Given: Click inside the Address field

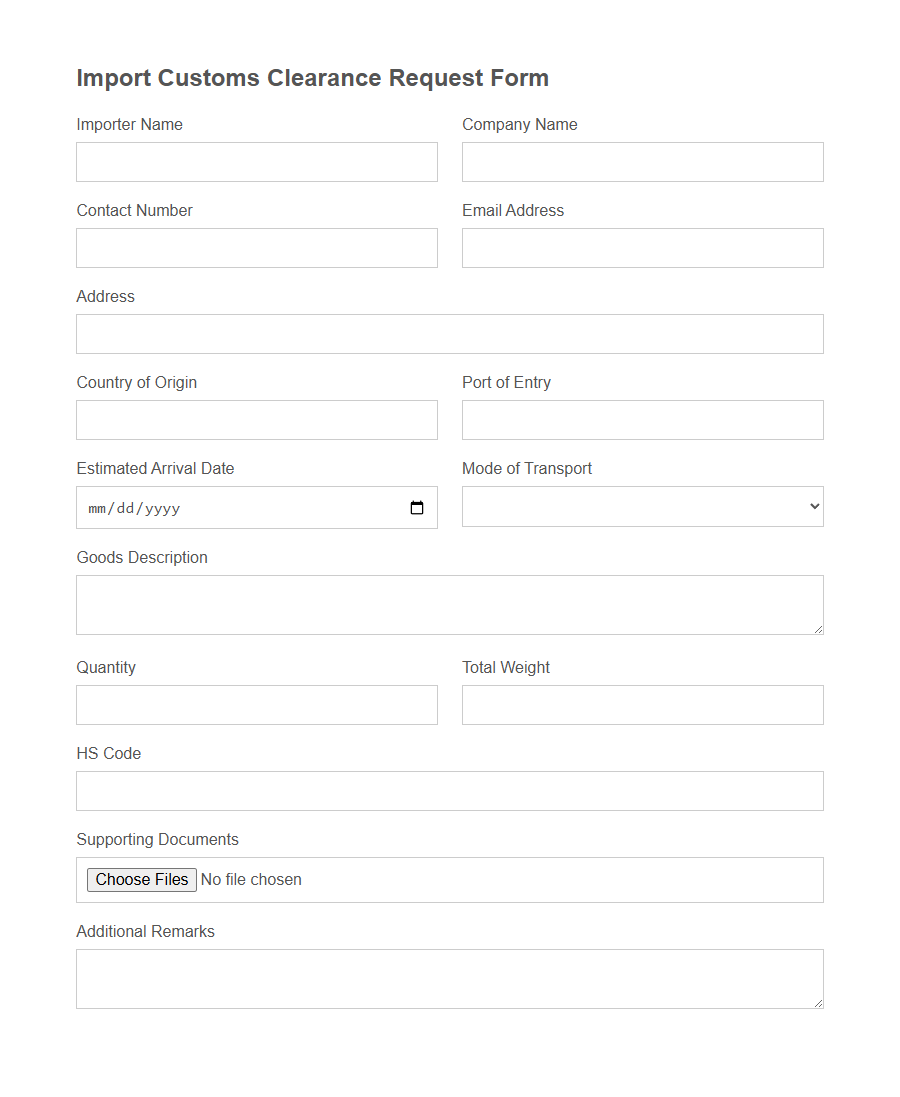Looking at the screenshot, I should pos(450,333).
